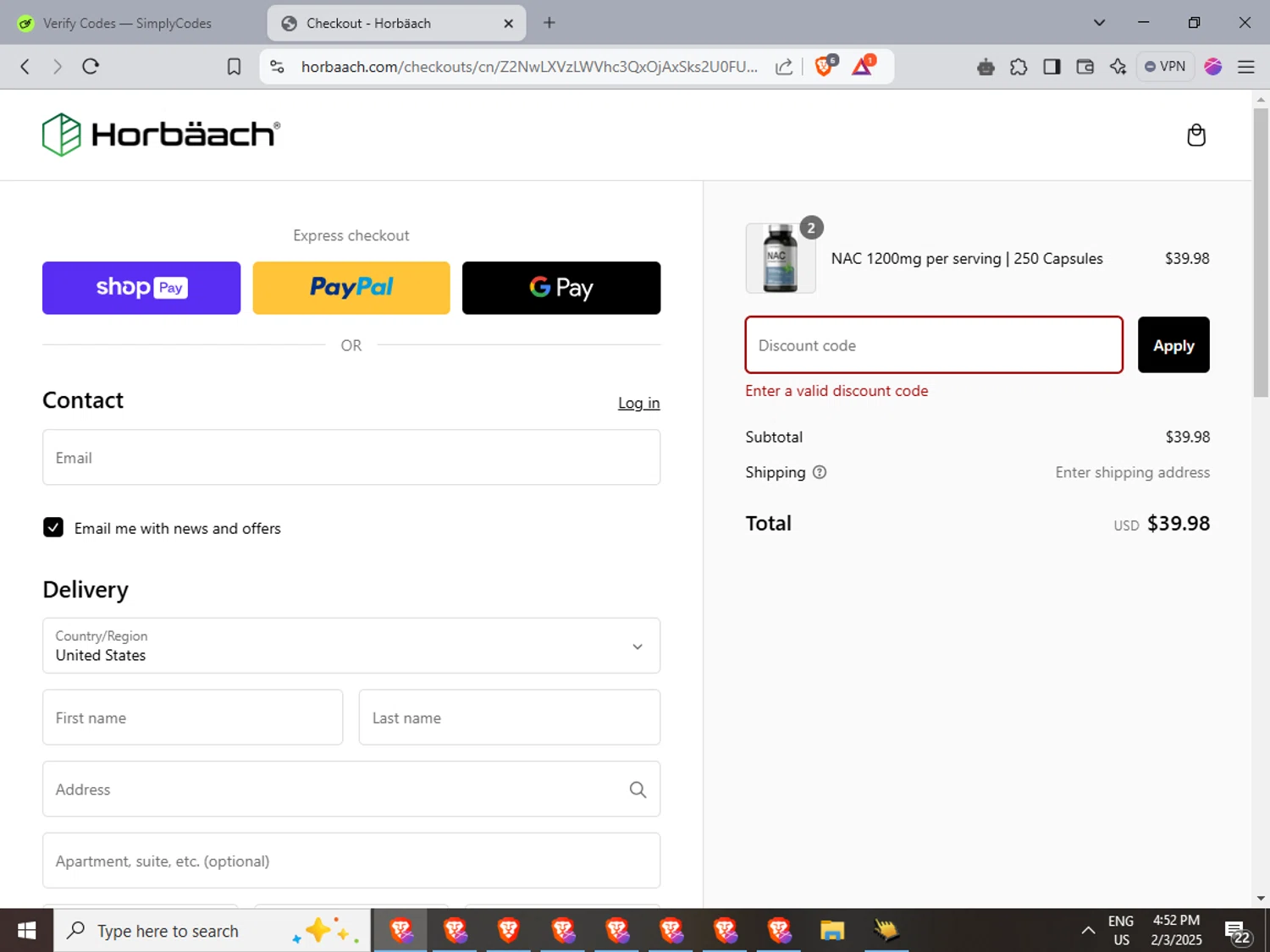Click the NAC capsules product thumbnail
1270x952 pixels.
pos(781,258)
